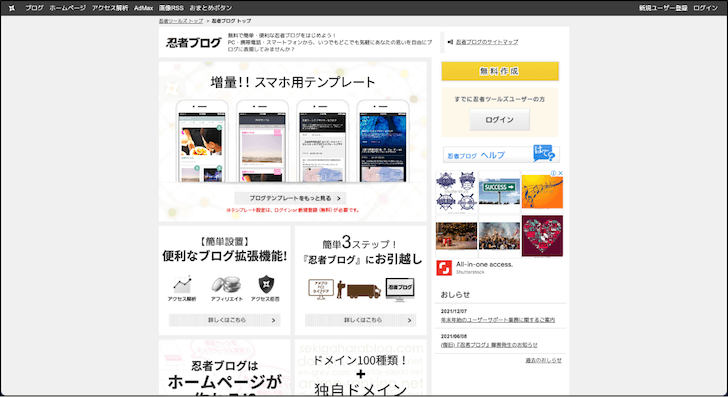Close the advertisement with X icon
Image resolution: width=728 pixels, height=397 pixels.
pyautogui.click(x=560, y=173)
